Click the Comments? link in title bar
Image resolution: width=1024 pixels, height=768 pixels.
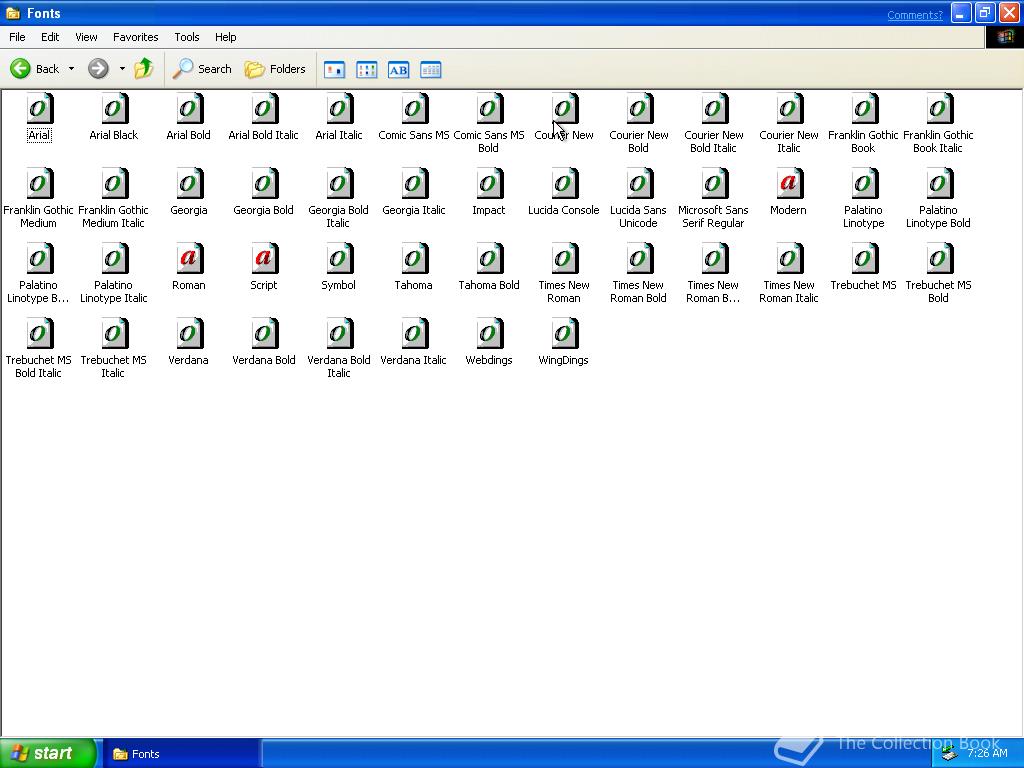(x=914, y=15)
